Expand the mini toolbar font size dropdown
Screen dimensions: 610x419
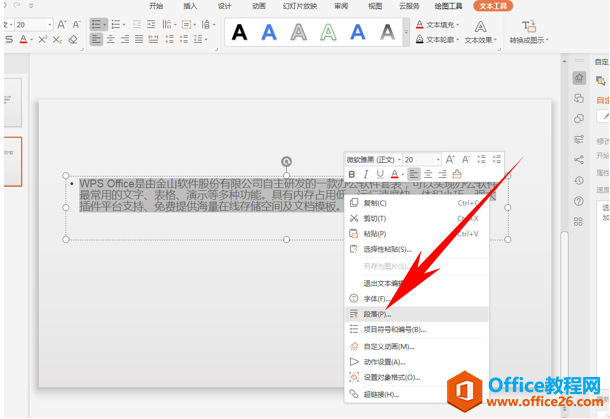436,159
